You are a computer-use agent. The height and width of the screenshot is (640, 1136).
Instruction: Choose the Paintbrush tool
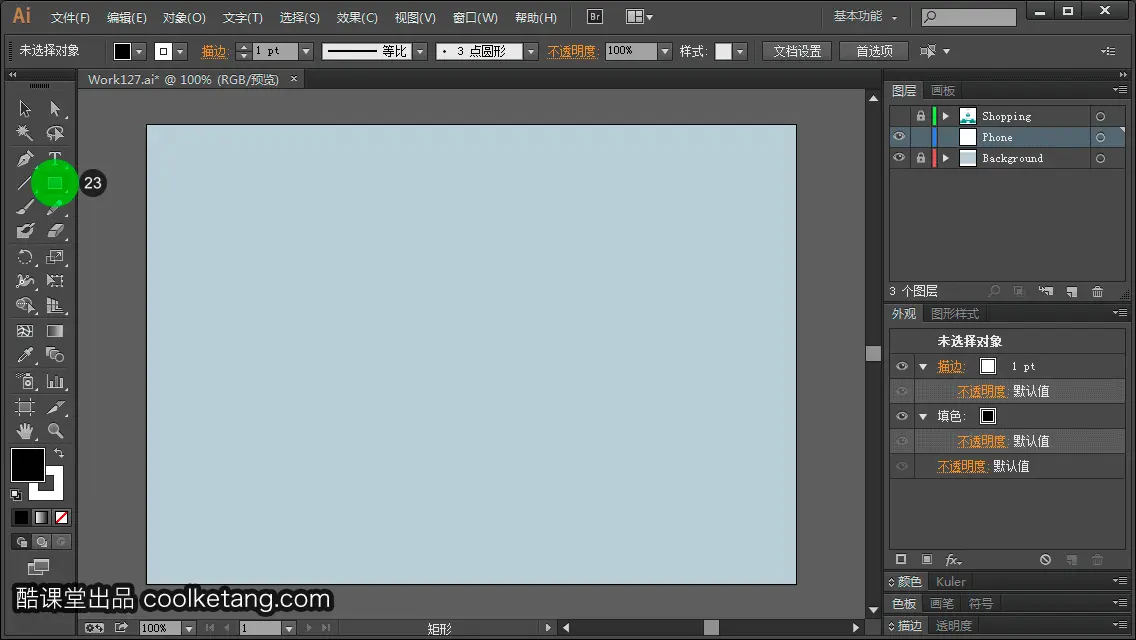point(25,207)
